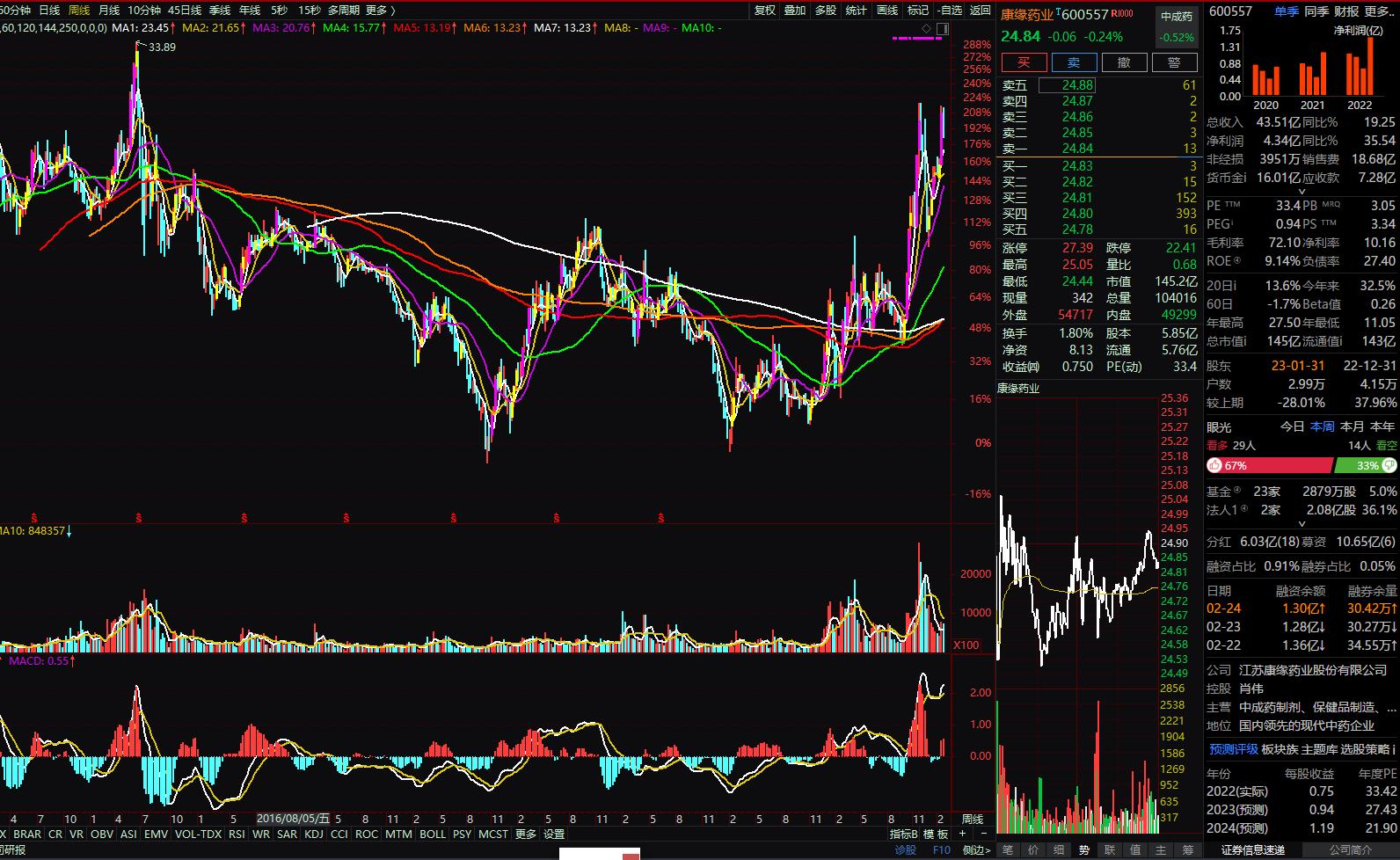Click the 筹 chip distribution tab icon
The height and width of the screenshot is (860, 1400).
(x=1187, y=849)
